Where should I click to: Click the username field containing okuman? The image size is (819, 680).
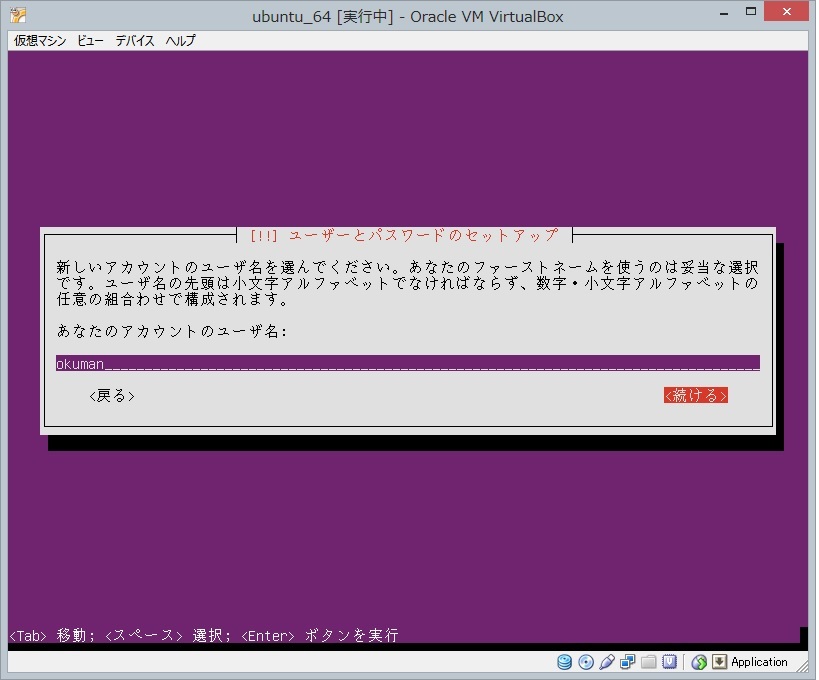pyautogui.click(x=407, y=363)
